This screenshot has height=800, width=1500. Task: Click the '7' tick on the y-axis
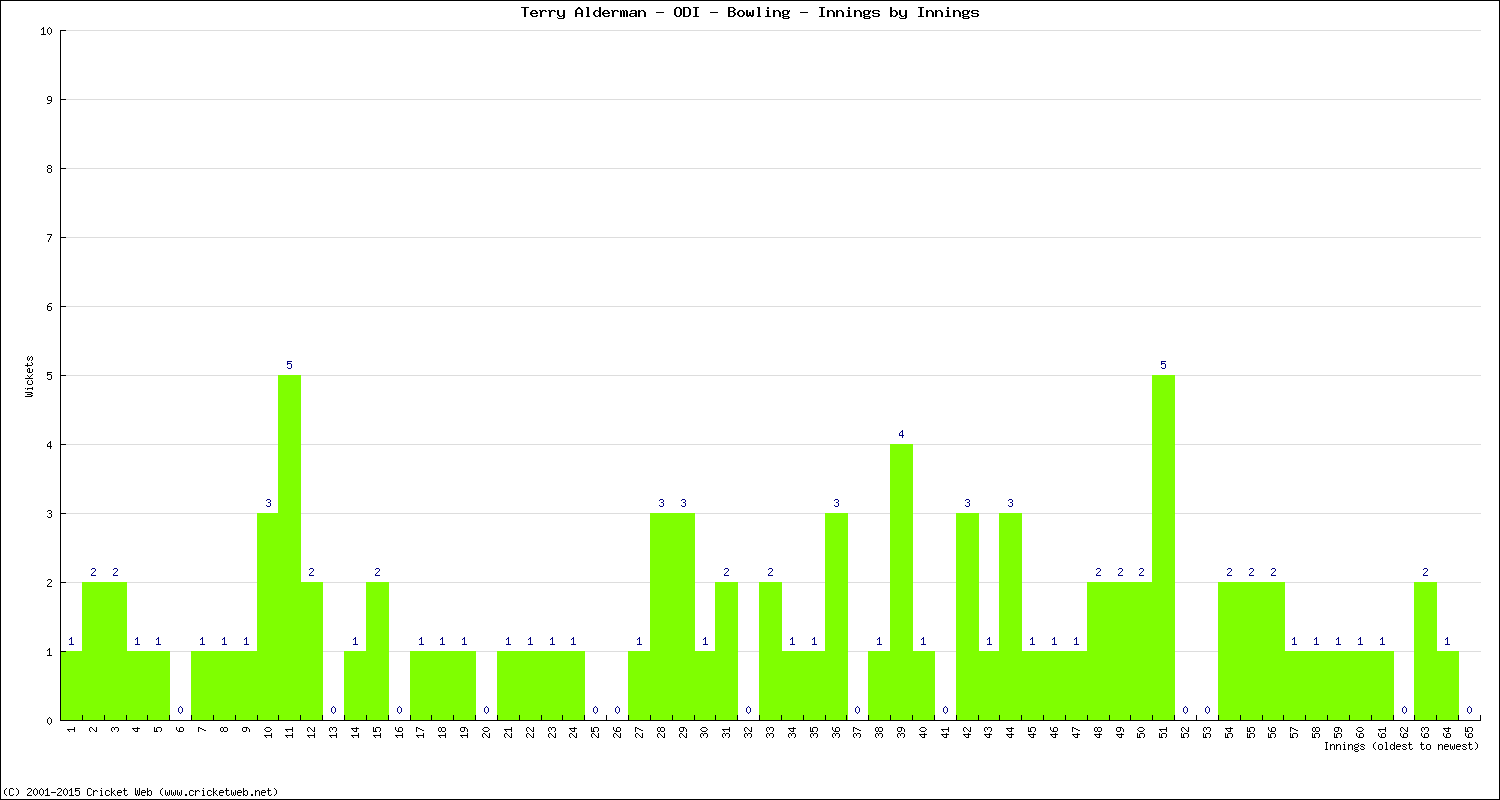click(49, 238)
